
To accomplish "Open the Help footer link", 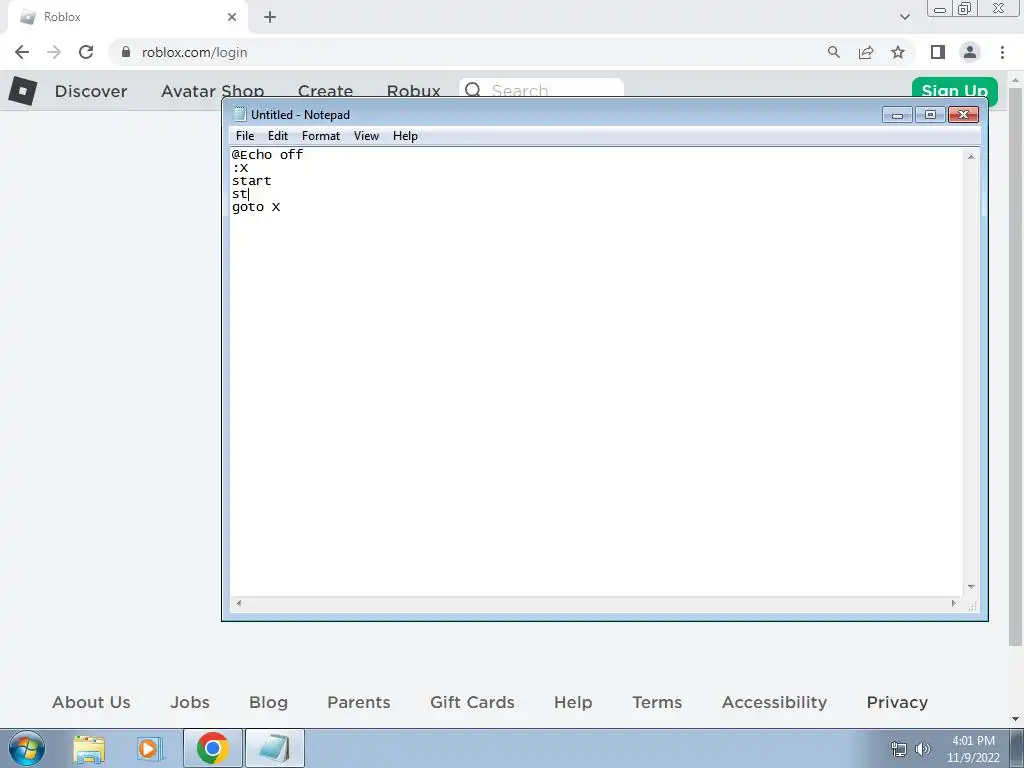I will point(573,703).
